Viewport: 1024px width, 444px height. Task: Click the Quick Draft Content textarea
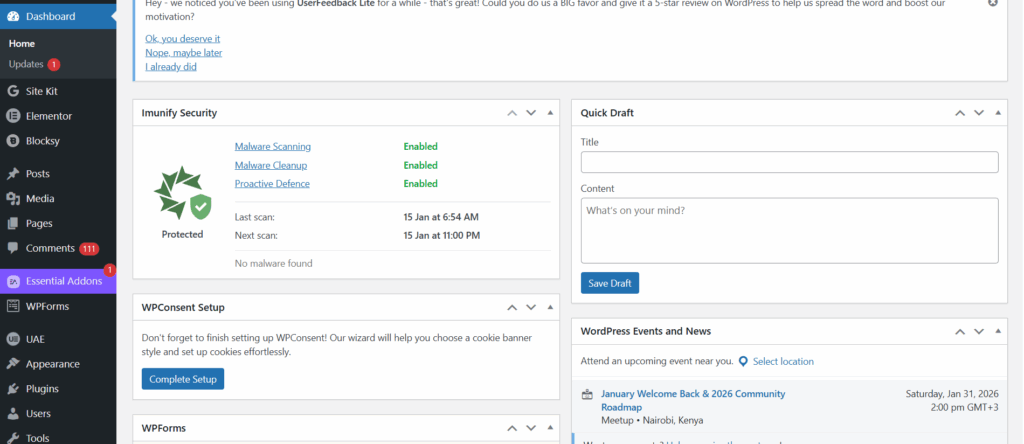tap(790, 230)
